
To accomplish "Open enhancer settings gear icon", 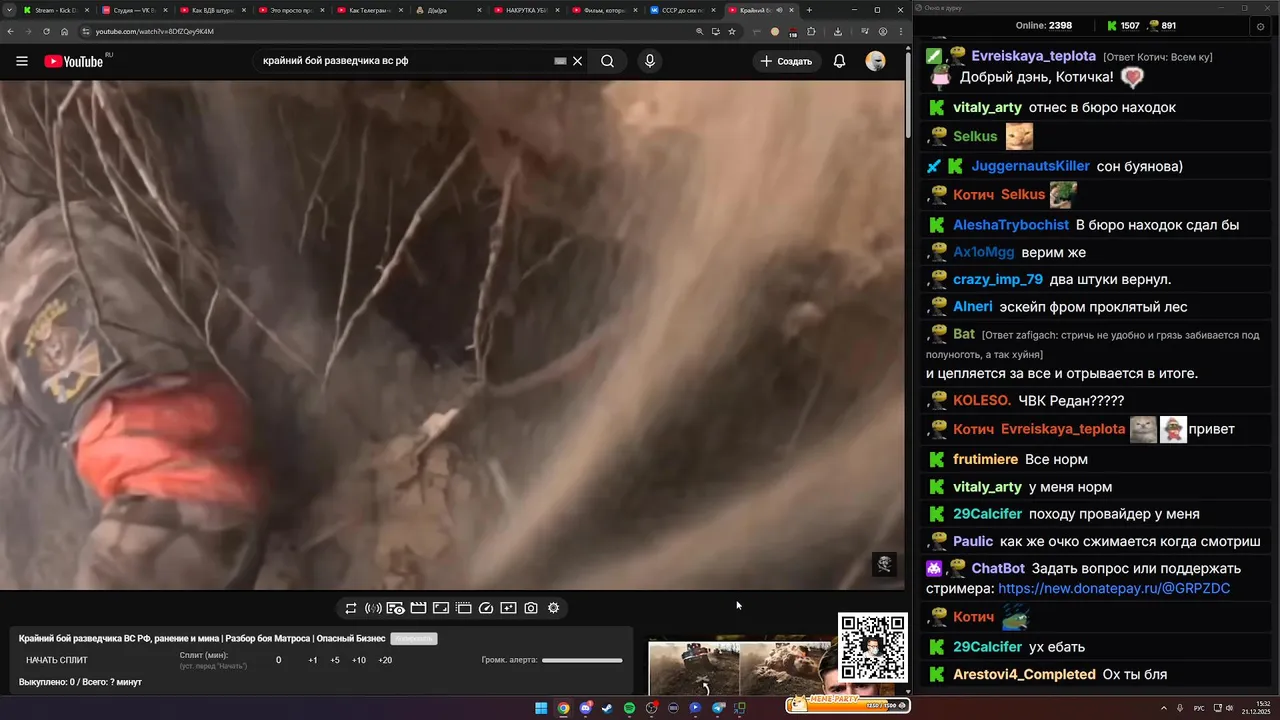I will (553, 608).
